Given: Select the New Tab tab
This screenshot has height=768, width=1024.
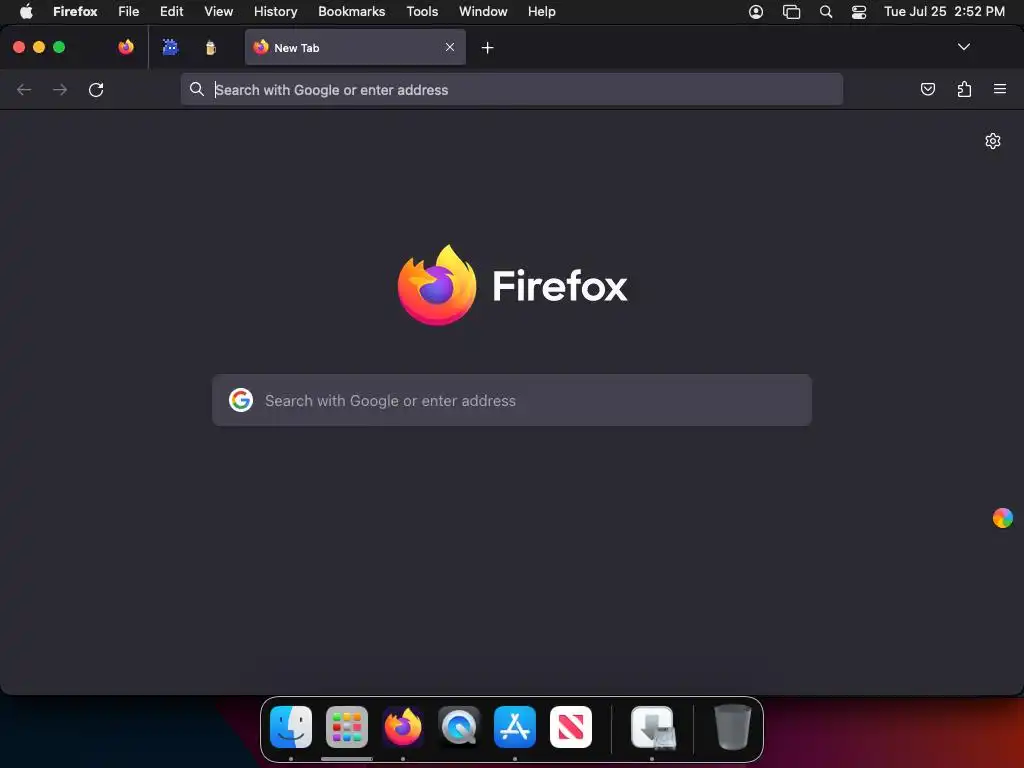Looking at the screenshot, I should click(355, 47).
